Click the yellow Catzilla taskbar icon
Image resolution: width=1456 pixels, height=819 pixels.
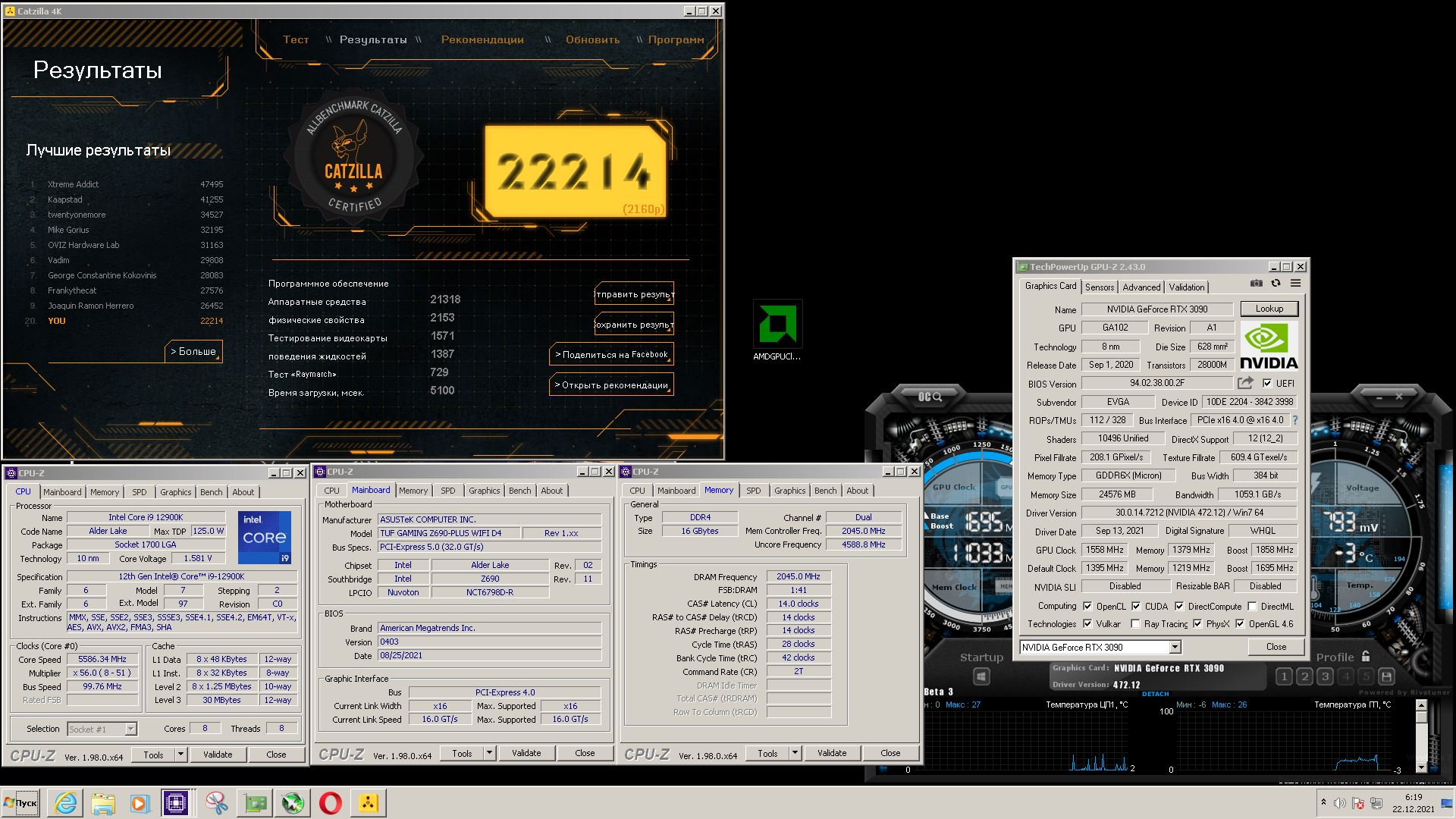(x=369, y=803)
